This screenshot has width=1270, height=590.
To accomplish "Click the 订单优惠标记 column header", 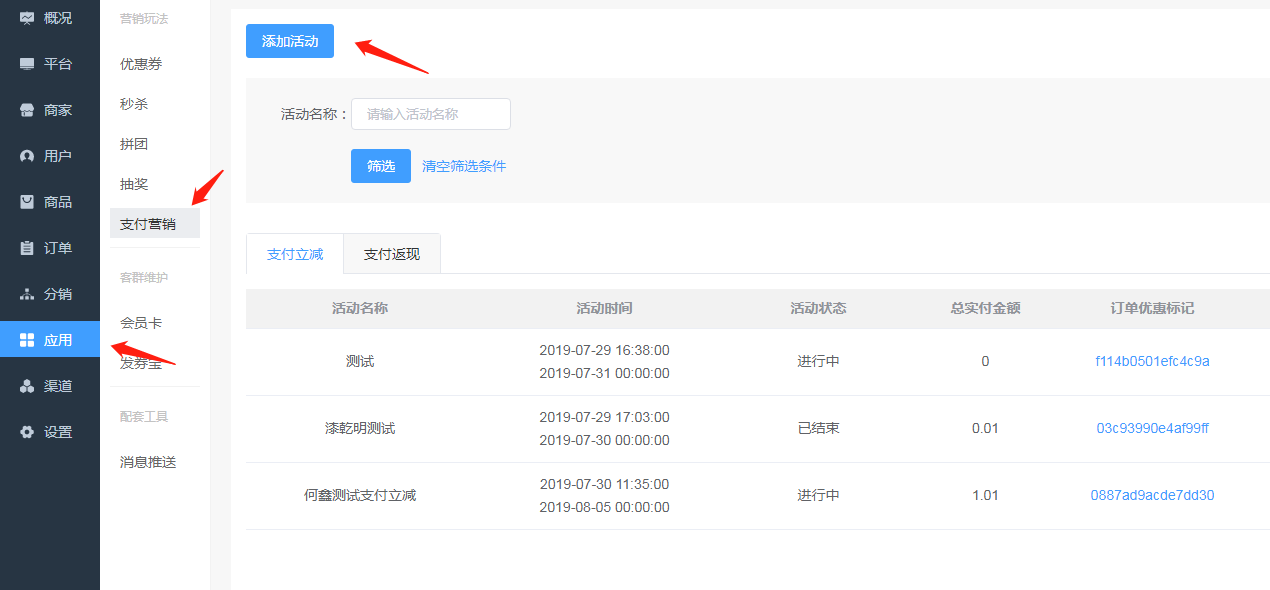I will pyautogui.click(x=1153, y=308).
